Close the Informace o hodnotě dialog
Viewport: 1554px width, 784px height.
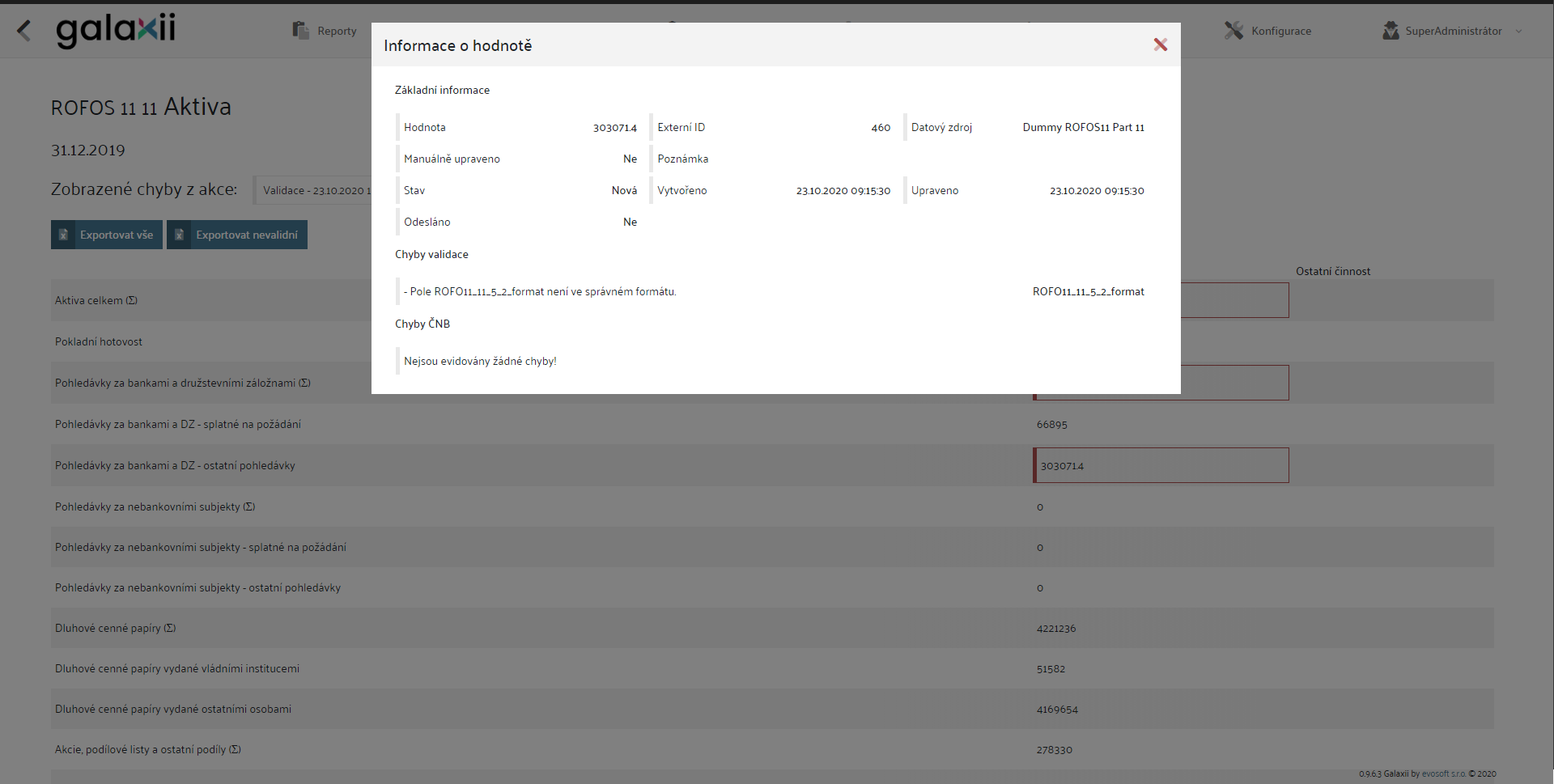[x=1160, y=45]
